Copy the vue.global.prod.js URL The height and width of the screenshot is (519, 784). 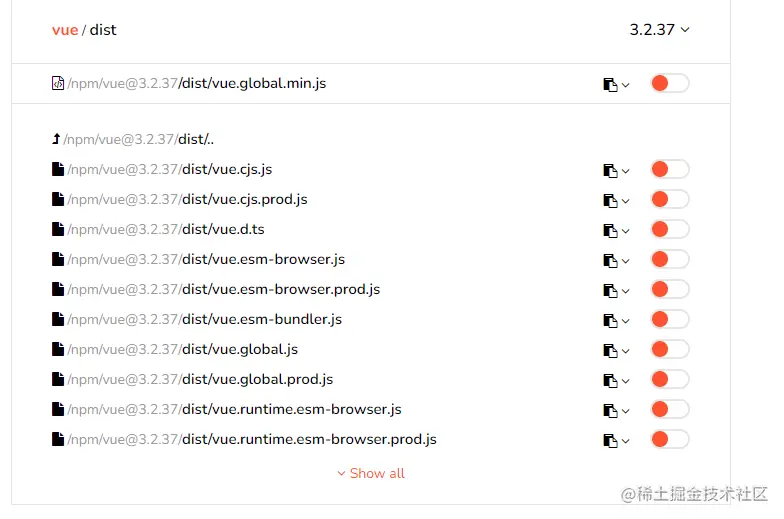(x=610, y=380)
